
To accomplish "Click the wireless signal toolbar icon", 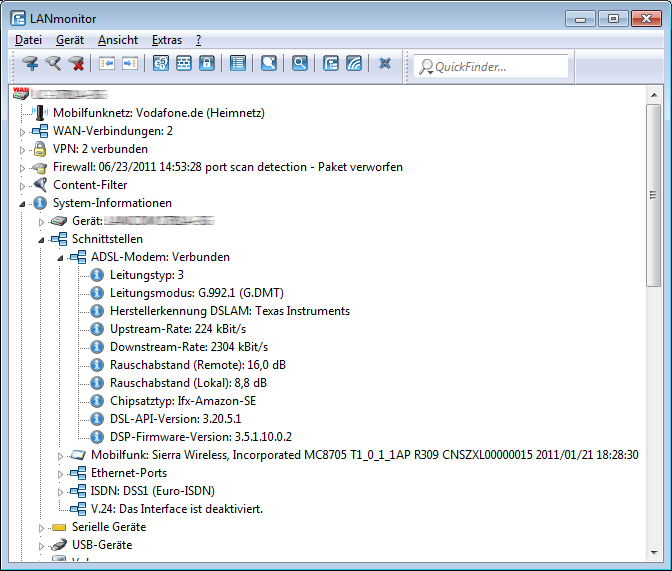I will (x=354, y=64).
